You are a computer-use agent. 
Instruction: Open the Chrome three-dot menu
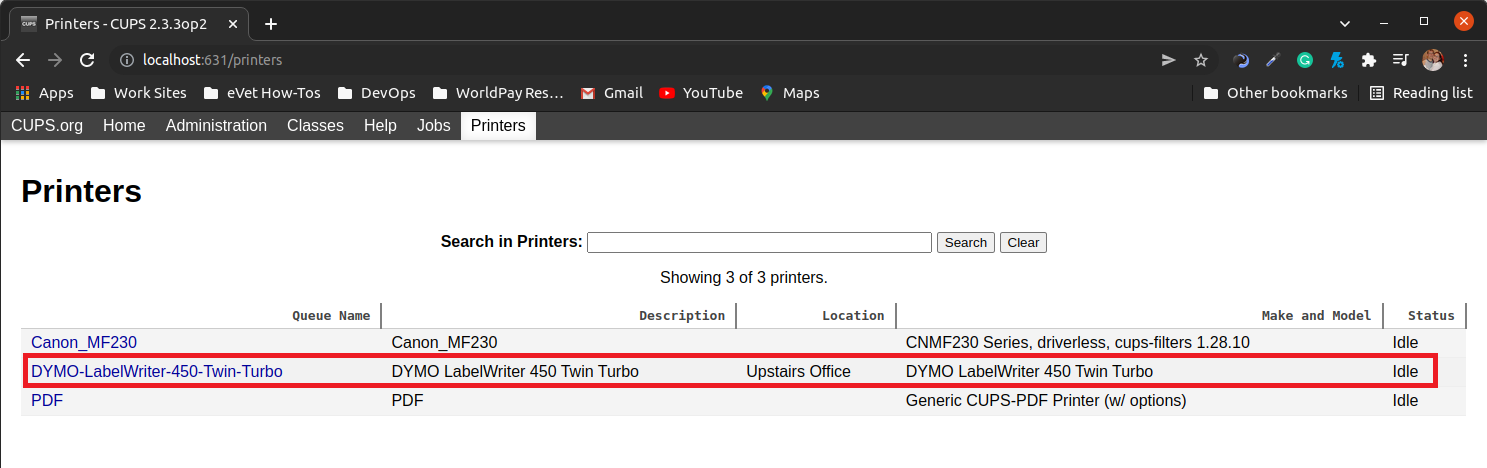1465,60
